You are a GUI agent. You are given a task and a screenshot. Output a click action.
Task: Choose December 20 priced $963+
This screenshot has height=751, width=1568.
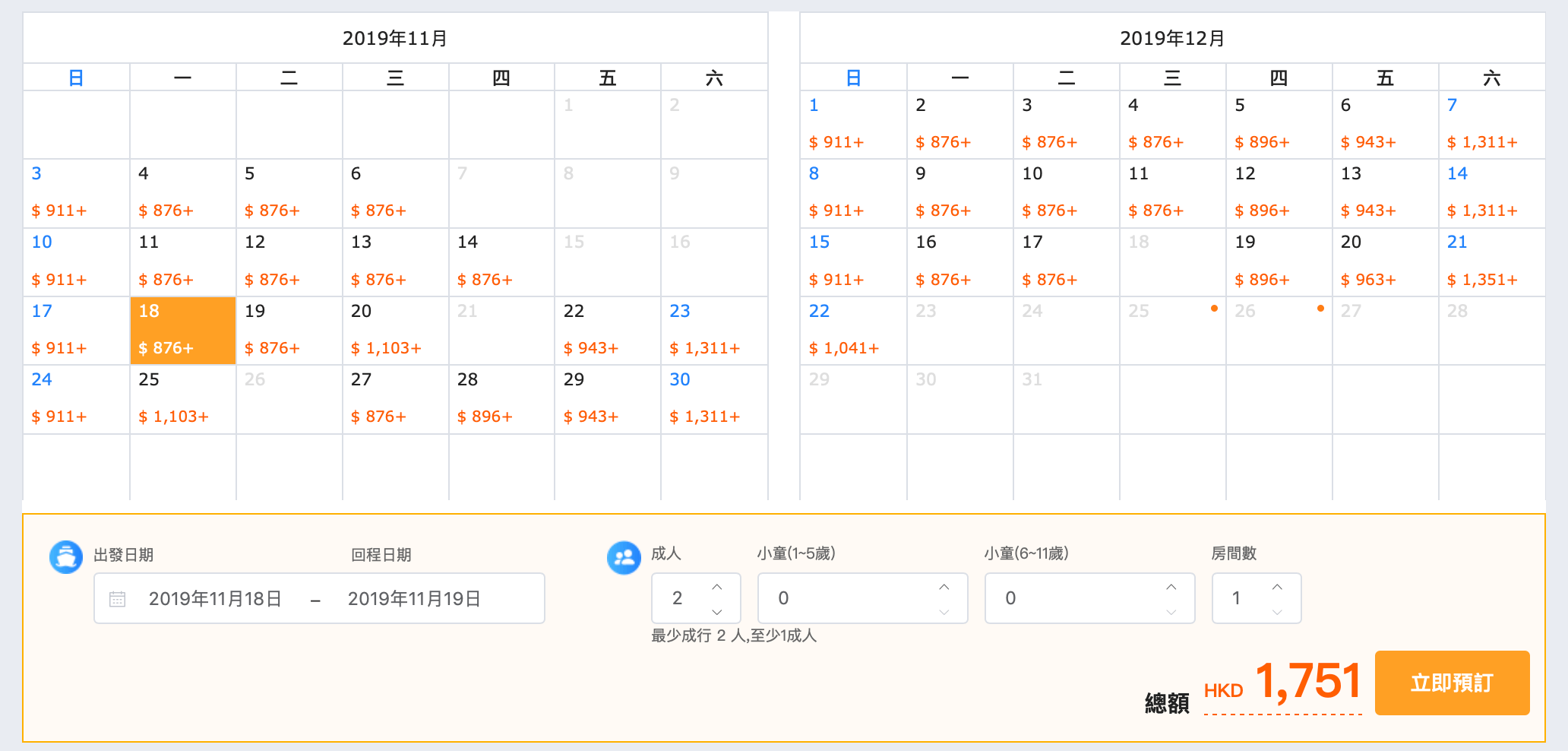[1385, 261]
